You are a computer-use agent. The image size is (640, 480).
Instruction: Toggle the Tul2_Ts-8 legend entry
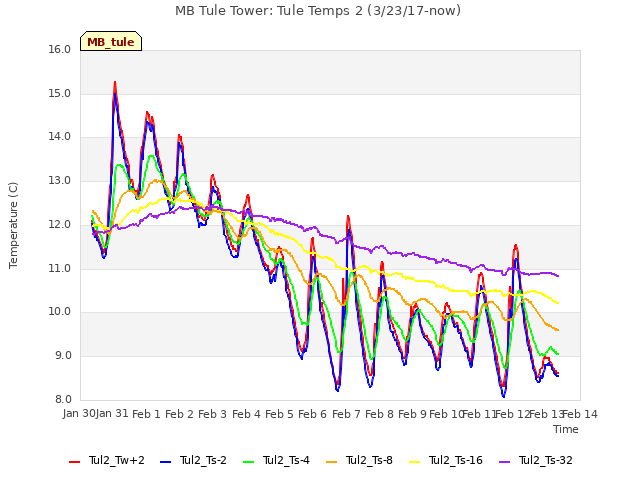359,460
